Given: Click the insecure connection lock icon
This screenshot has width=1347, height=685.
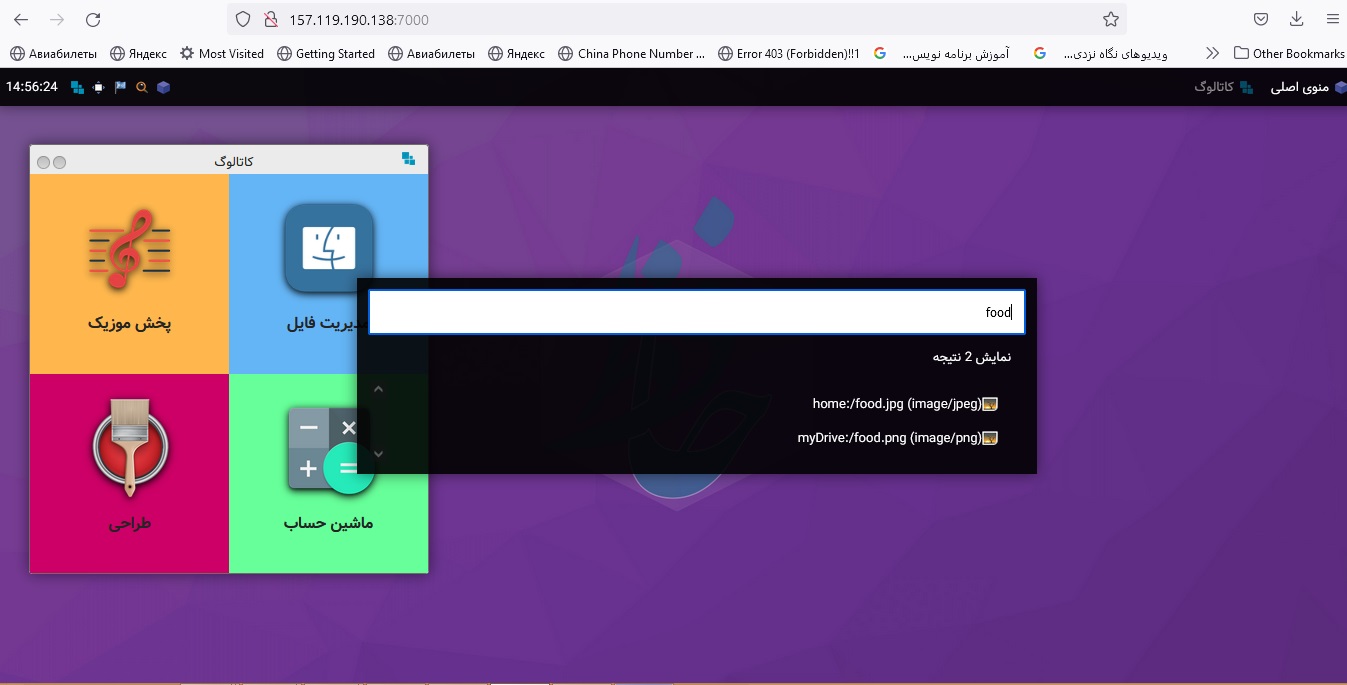Looking at the screenshot, I should coord(270,19).
